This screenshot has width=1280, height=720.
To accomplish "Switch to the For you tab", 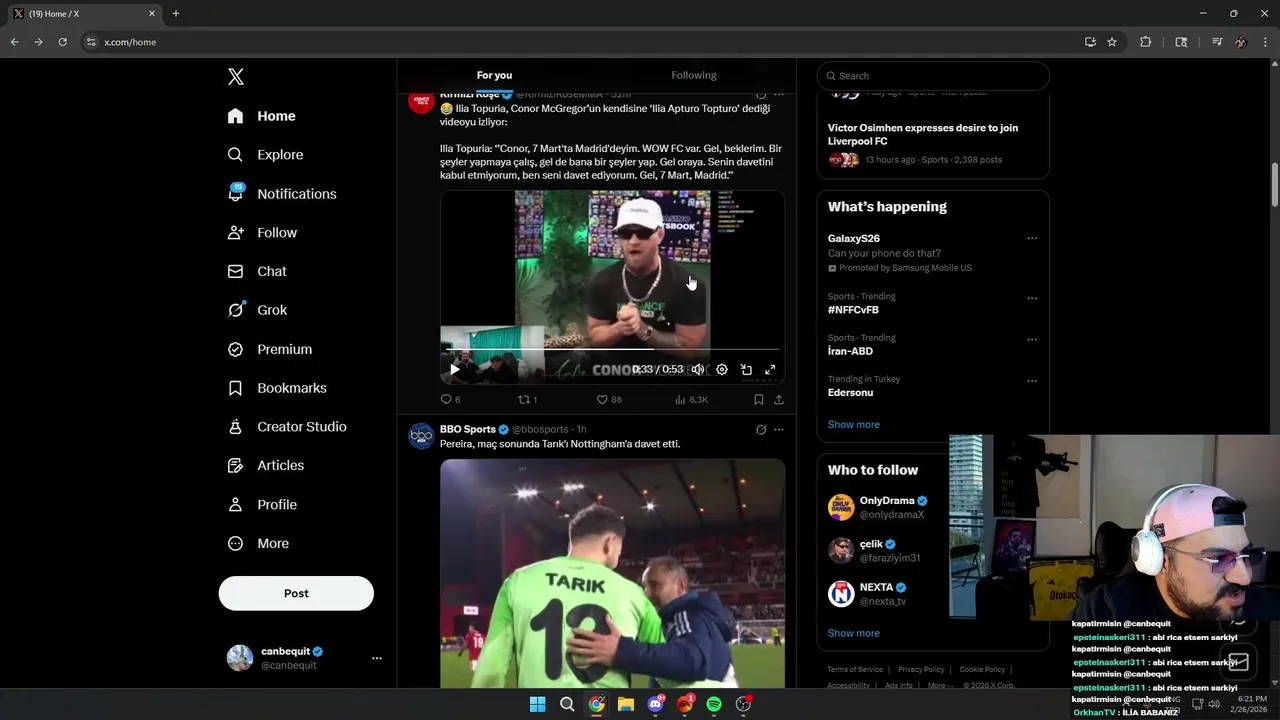I will click(494, 75).
